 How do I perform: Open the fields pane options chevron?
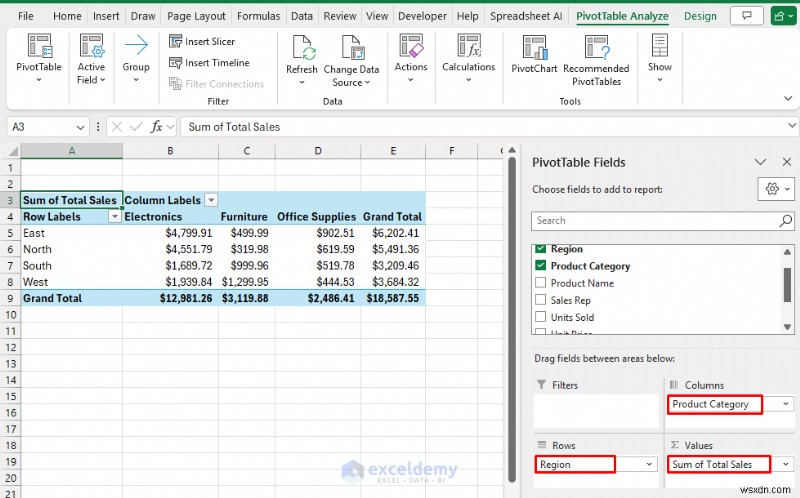click(760, 162)
